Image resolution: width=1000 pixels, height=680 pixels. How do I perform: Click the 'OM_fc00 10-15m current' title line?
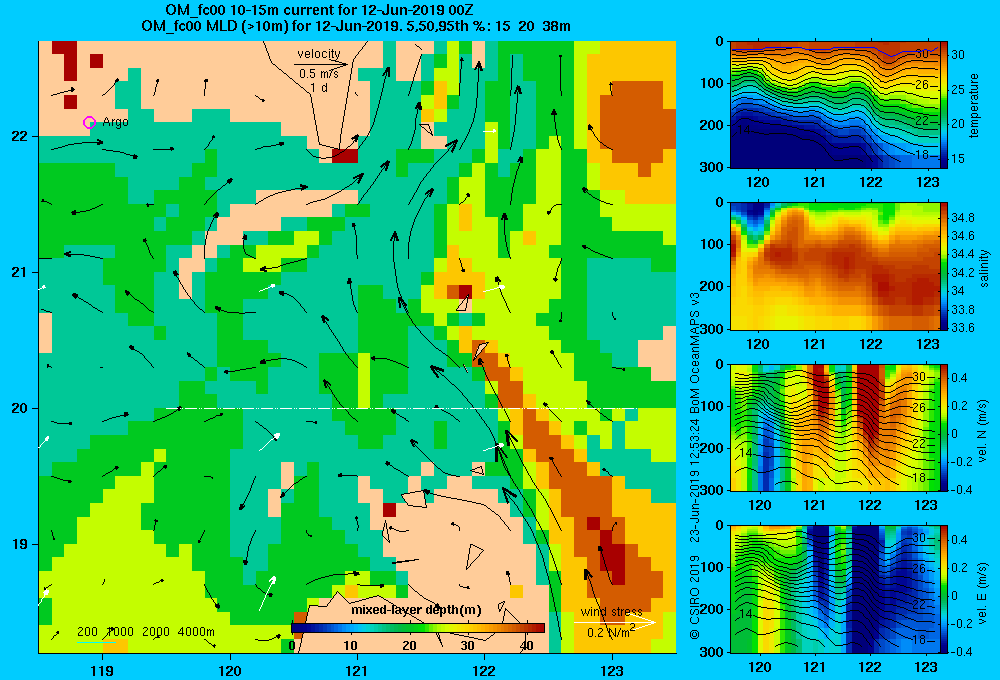[x=319, y=10]
